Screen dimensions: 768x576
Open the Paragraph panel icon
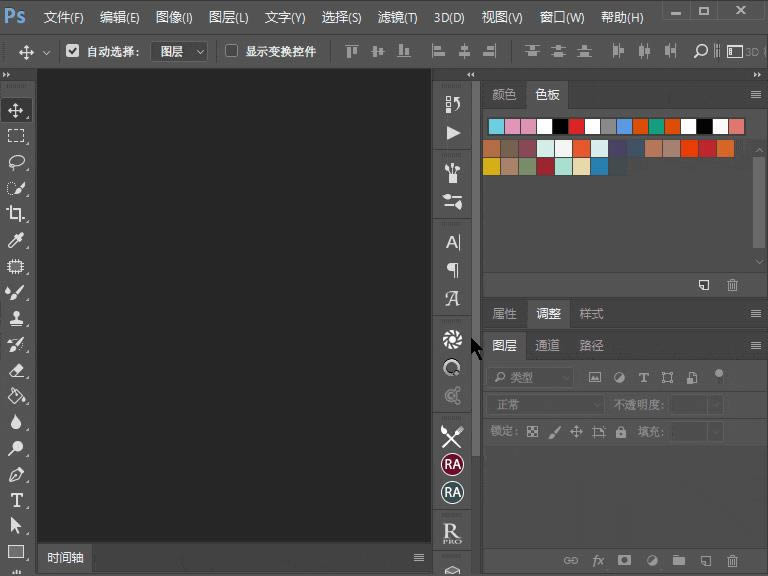click(x=453, y=270)
